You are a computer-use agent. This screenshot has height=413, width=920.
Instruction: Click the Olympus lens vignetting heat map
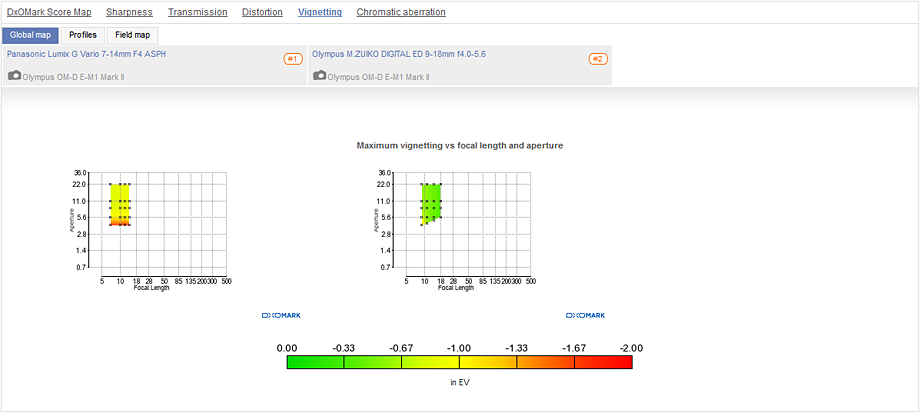click(x=431, y=204)
